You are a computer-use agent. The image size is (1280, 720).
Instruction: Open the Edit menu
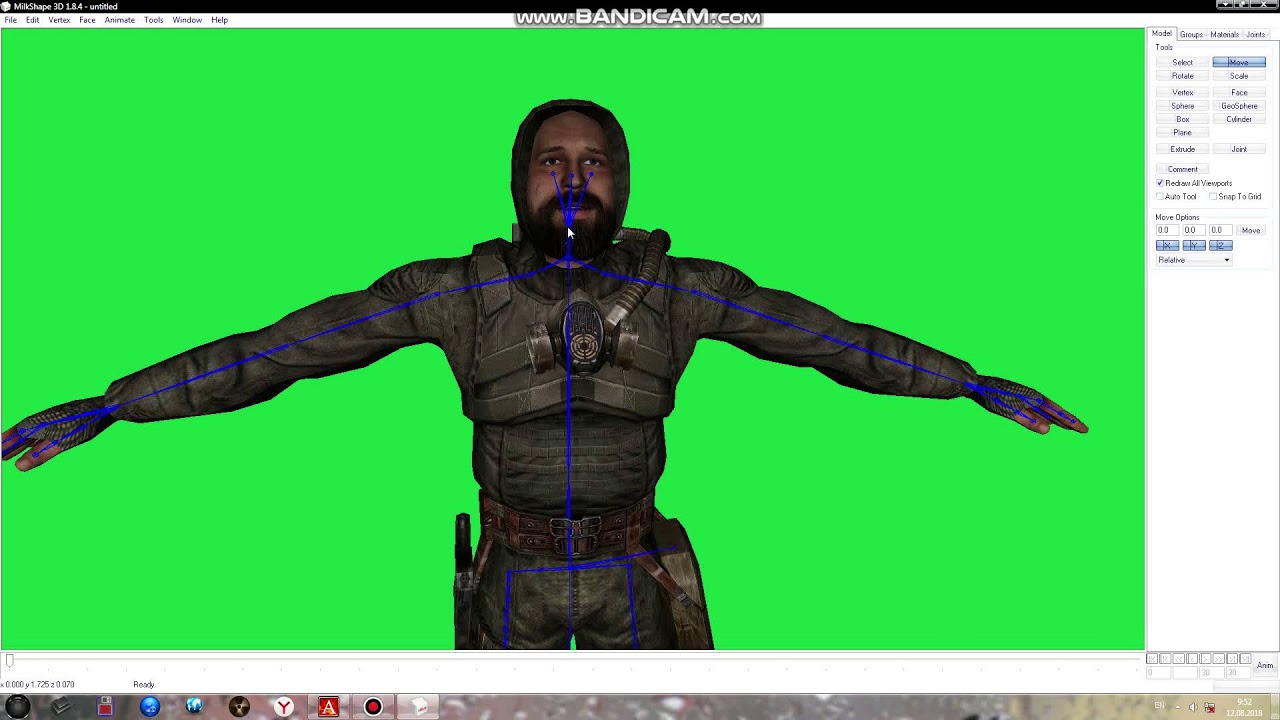pos(33,20)
